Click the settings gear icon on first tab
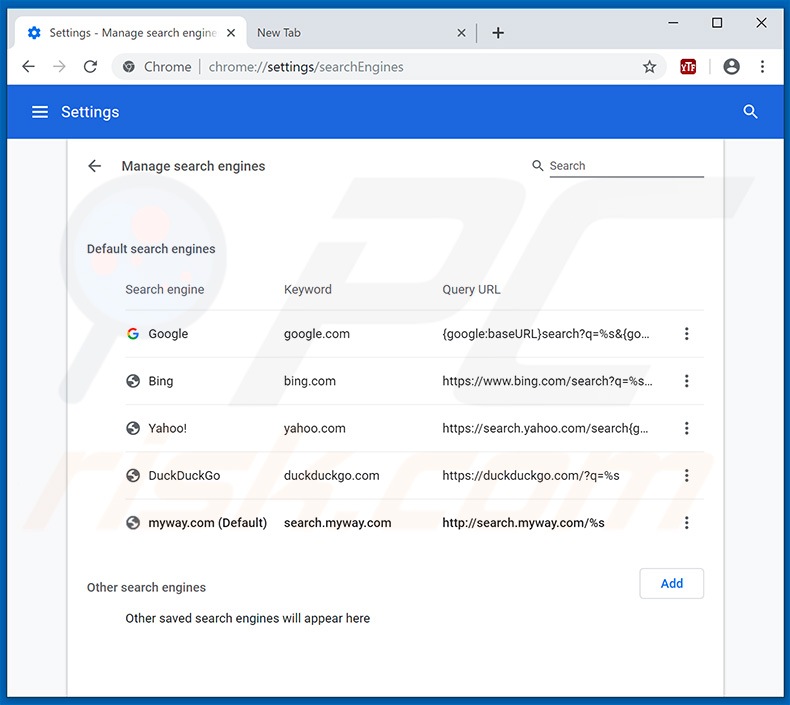790x705 pixels. [x=34, y=33]
